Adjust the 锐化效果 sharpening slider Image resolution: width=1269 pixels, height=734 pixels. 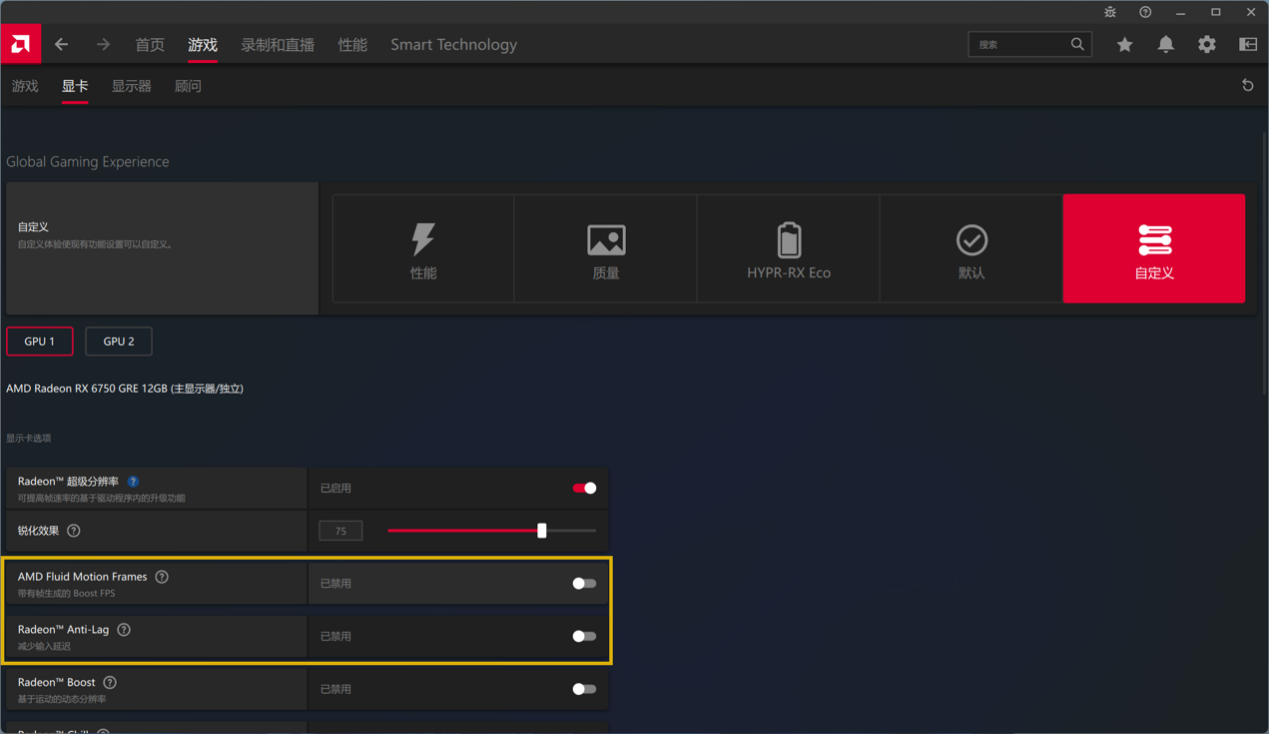(492, 531)
